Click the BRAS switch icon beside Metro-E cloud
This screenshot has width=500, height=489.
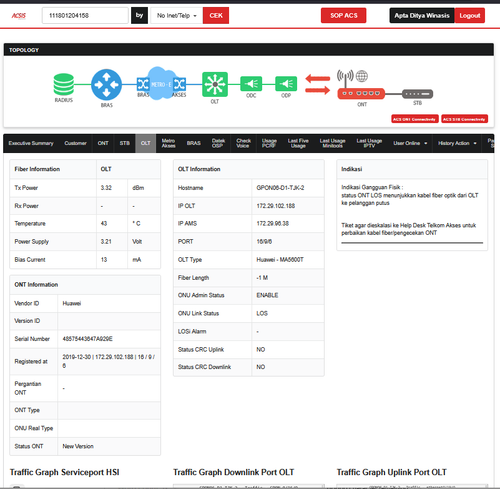(x=143, y=84)
